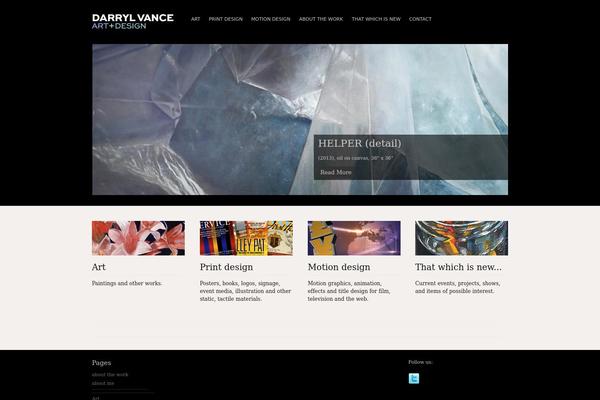The image size is (600, 400).
Task: Open the 'about me' footer link
Action: [x=103, y=383]
